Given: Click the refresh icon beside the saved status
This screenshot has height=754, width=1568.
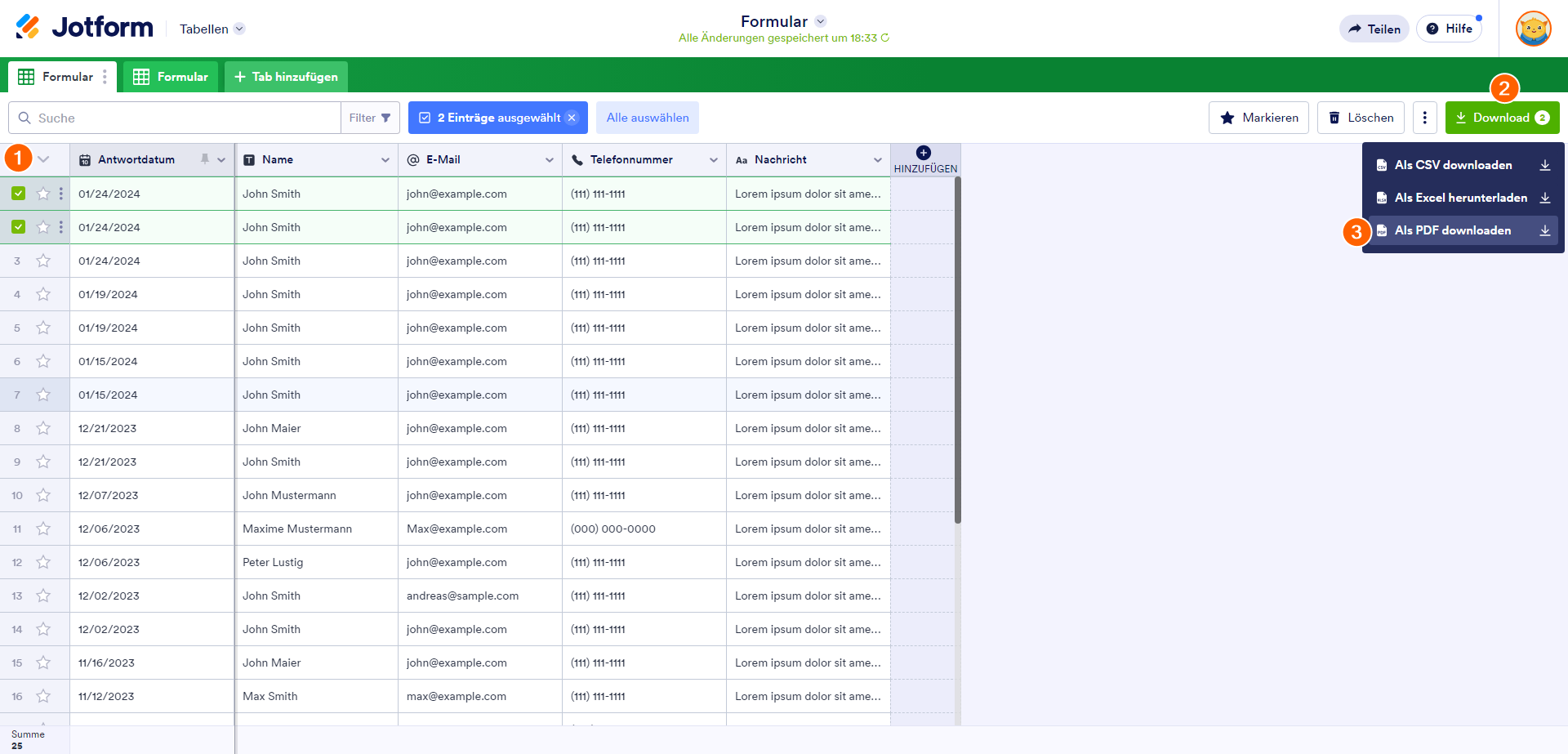Looking at the screenshot, I should click(x=884, y=38).
